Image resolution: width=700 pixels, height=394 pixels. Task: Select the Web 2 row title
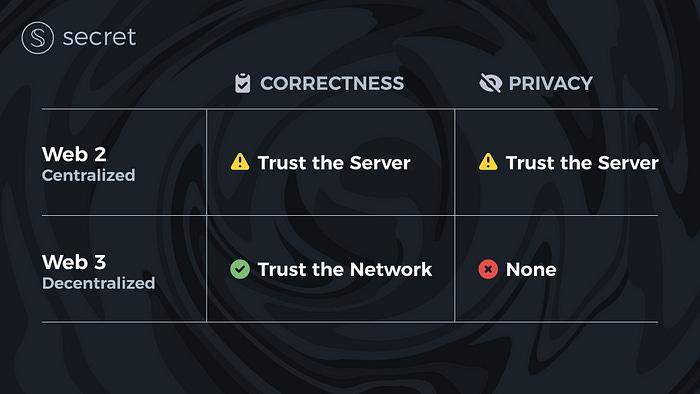74,154
